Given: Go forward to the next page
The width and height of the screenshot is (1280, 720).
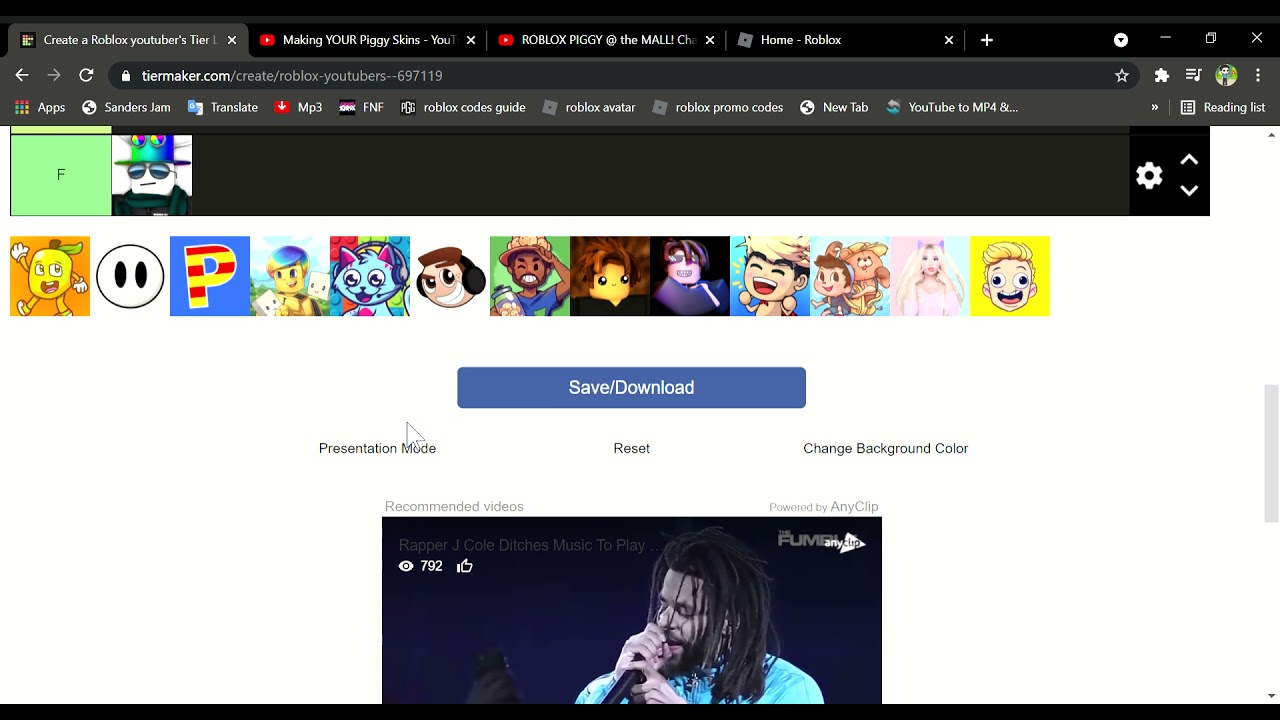Looking at the screenshot, I should [x=54, y=75].
